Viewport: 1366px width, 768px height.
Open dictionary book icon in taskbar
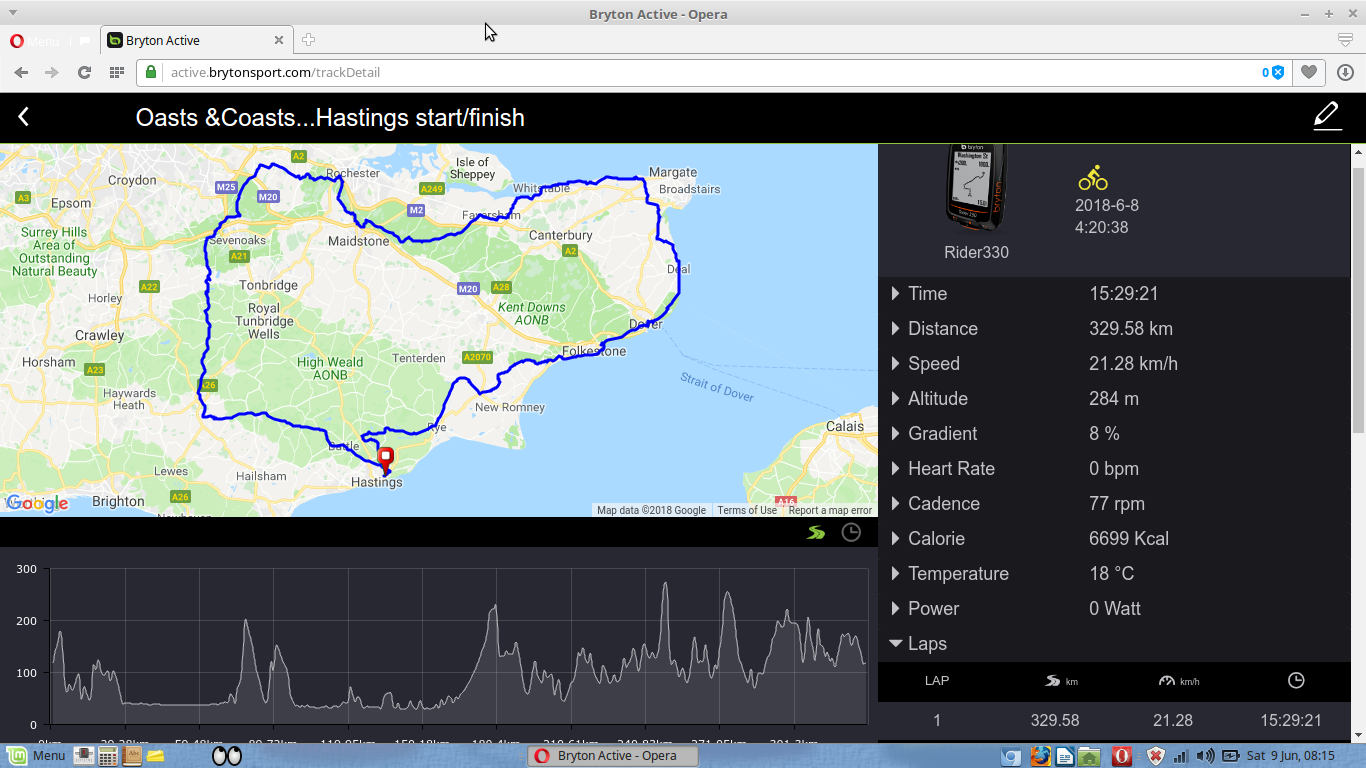click(131, 756)
